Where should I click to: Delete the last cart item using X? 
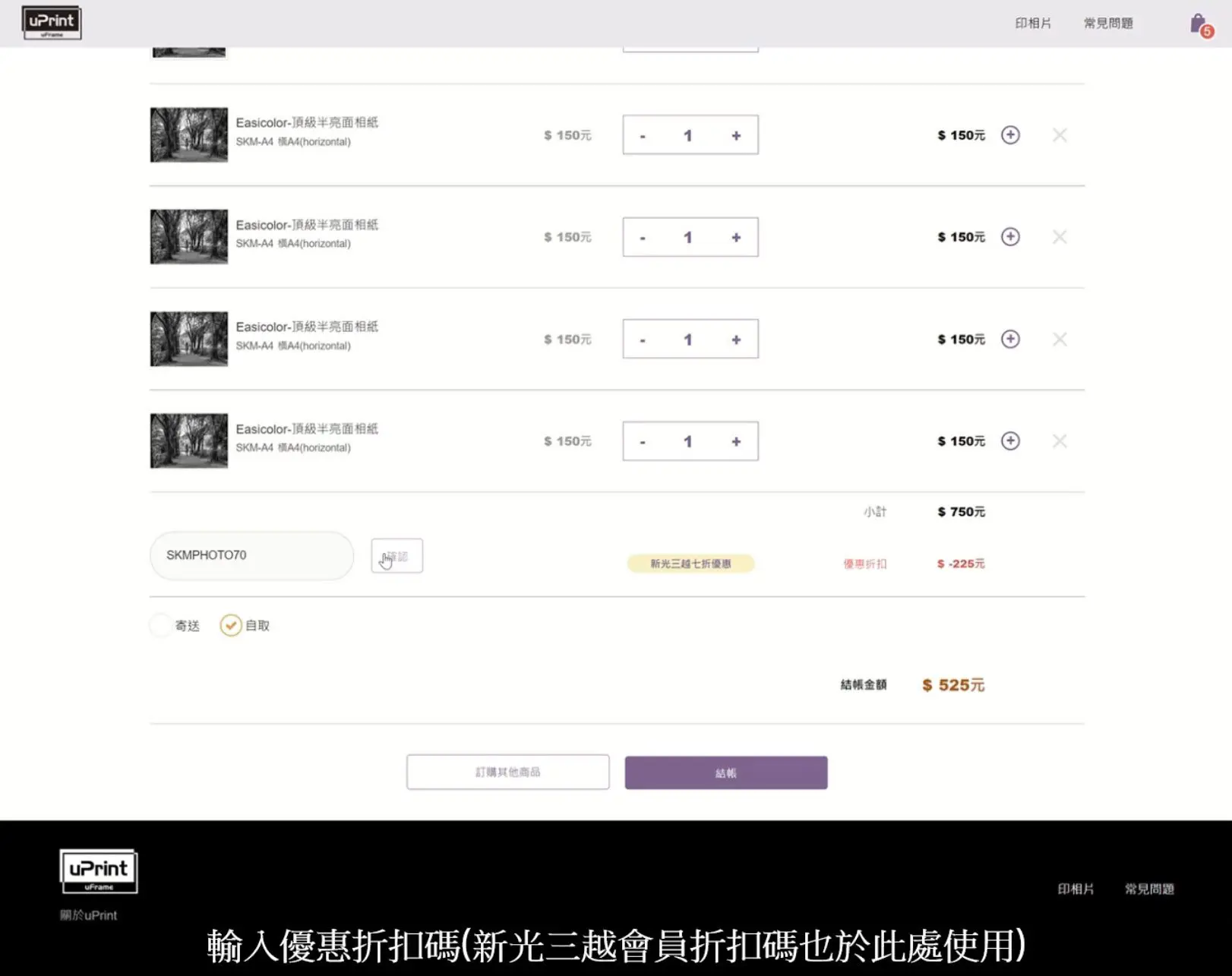click(x=1060, y=441)
